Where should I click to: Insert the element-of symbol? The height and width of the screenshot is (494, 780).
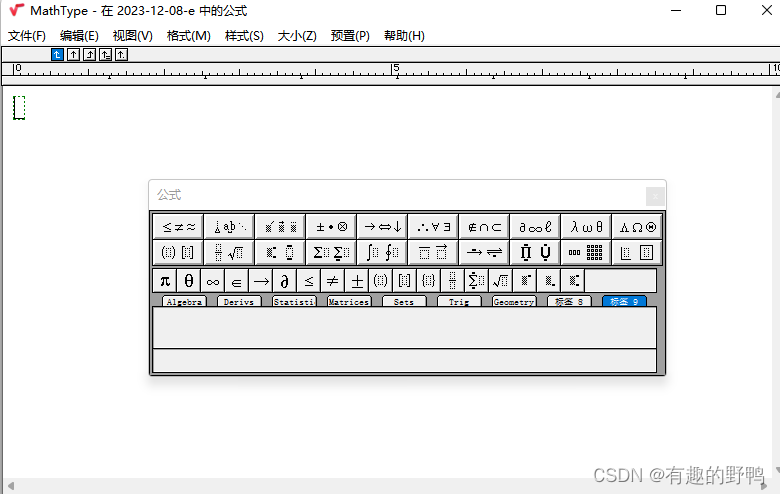tap(236, 281)
